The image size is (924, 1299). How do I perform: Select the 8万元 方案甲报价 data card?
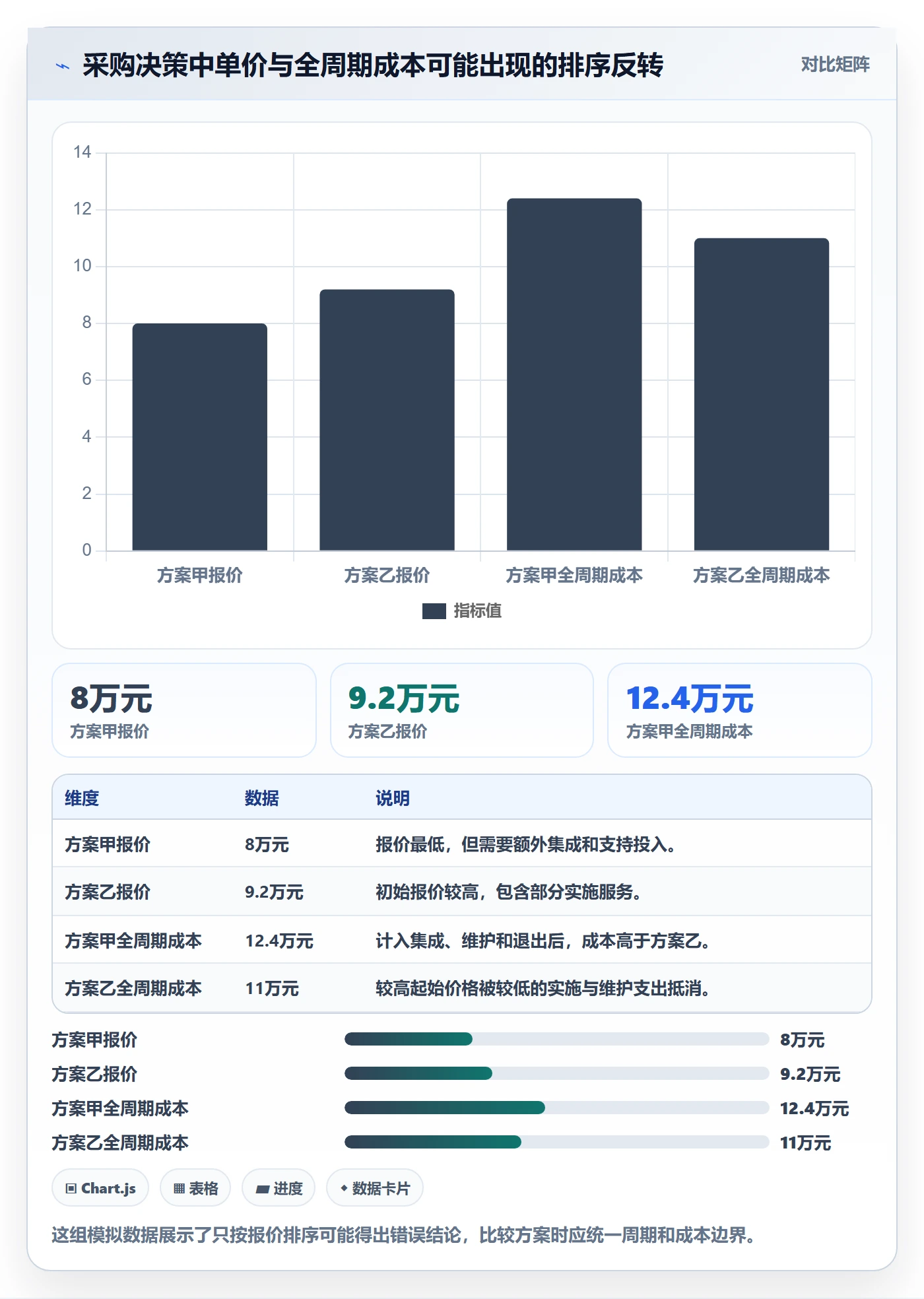184,710
